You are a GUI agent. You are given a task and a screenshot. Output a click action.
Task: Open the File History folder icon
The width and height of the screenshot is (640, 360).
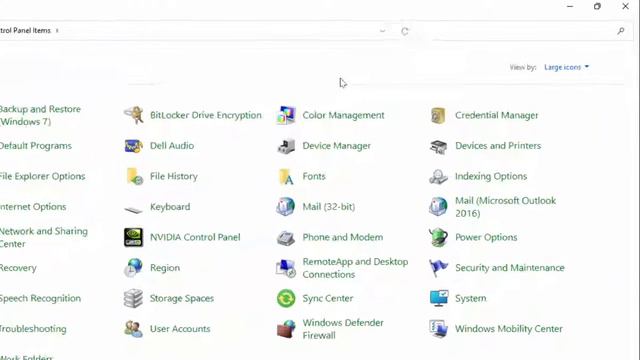(x=134, y=176)
